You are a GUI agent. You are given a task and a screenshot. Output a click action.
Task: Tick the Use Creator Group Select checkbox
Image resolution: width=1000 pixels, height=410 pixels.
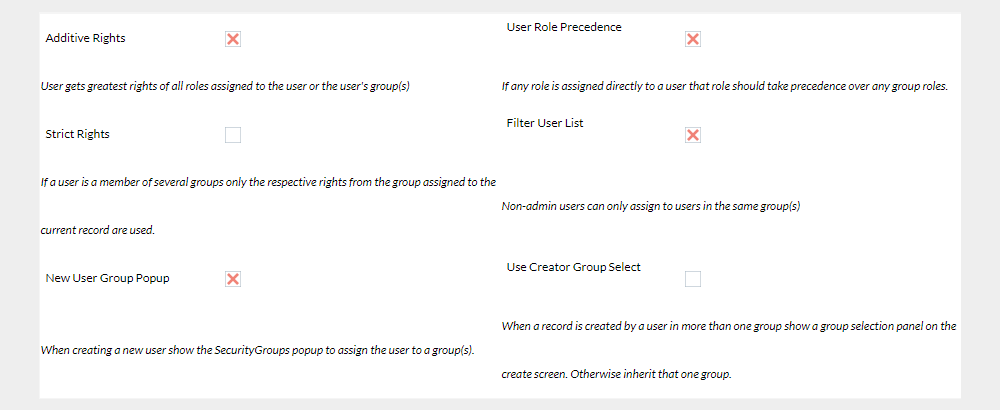point(693,279)
